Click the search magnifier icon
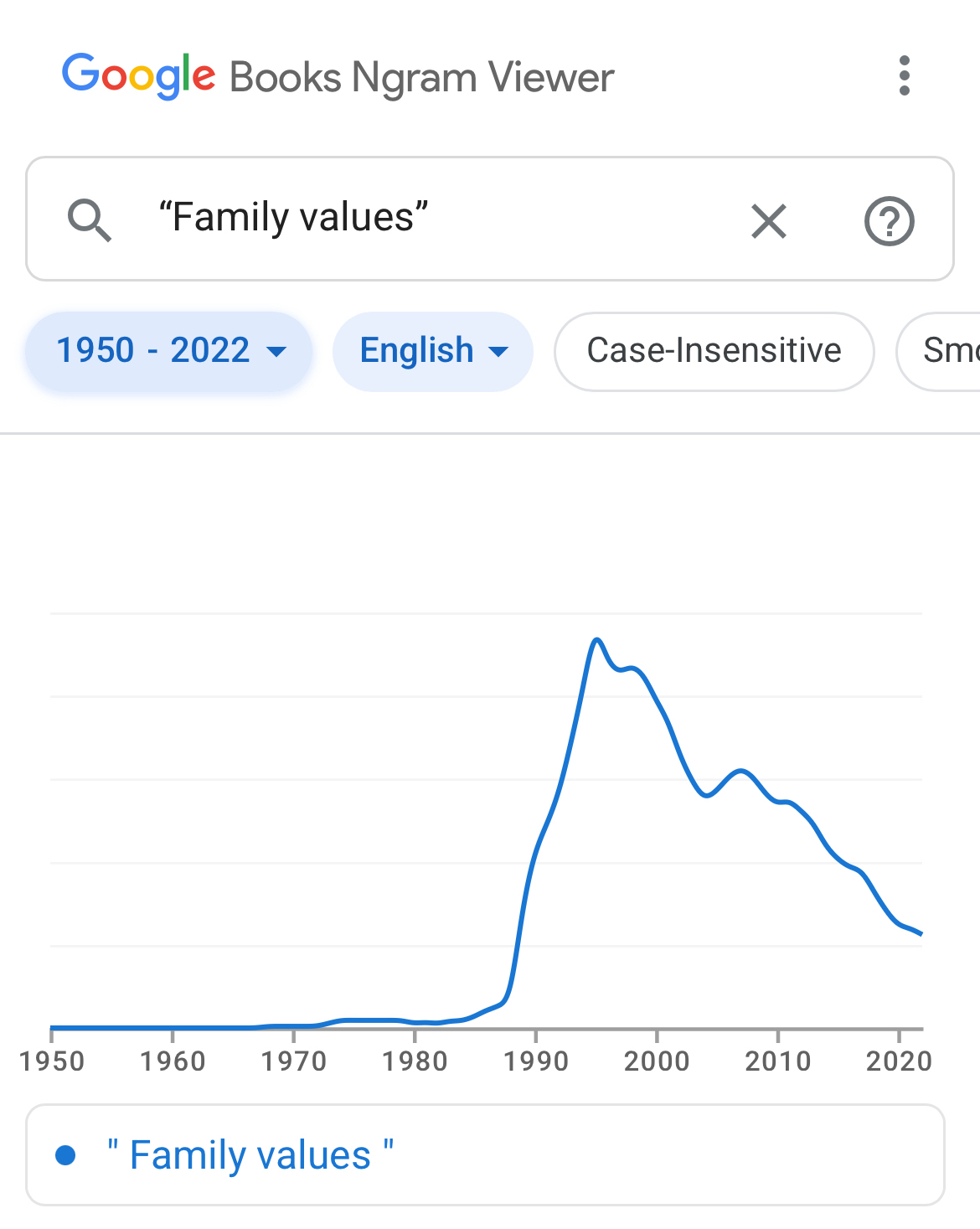This screenshot has width=980, height=1229. tap(89, 220)
